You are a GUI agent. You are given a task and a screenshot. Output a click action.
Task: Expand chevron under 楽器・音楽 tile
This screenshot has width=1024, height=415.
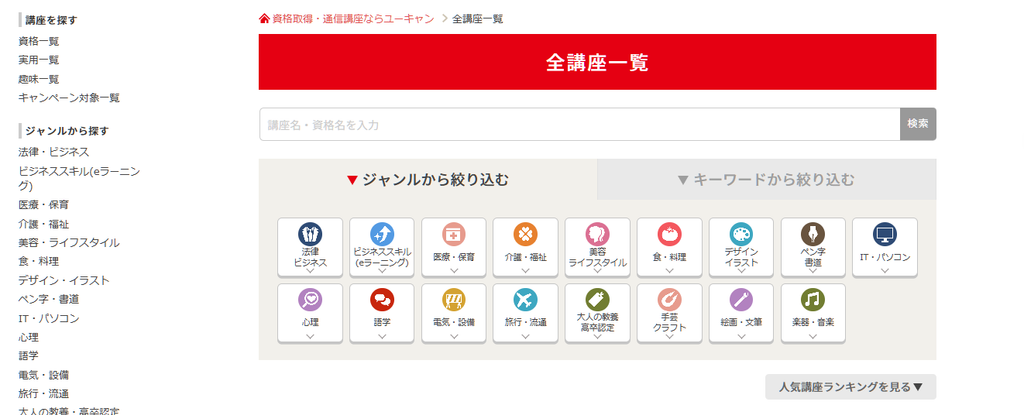pos(813,336)
